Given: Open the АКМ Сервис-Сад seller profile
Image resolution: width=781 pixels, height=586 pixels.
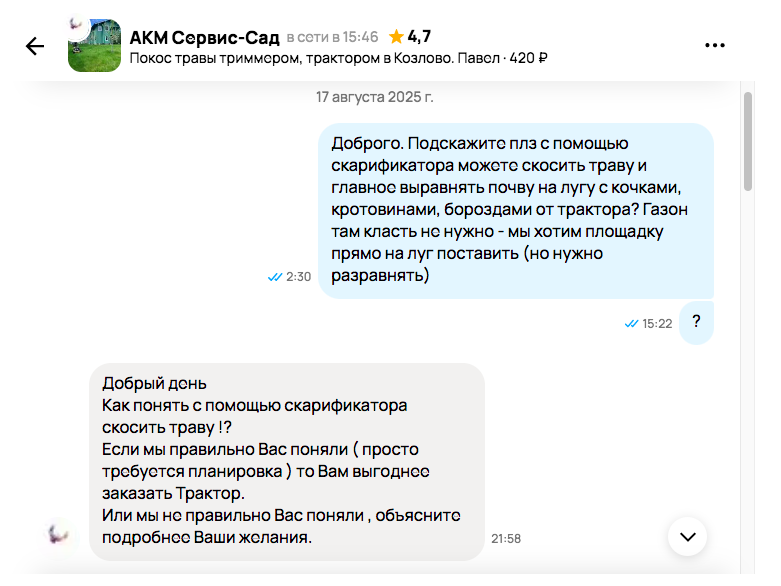Looking at the screenshot, I should [x=204, y=37].
